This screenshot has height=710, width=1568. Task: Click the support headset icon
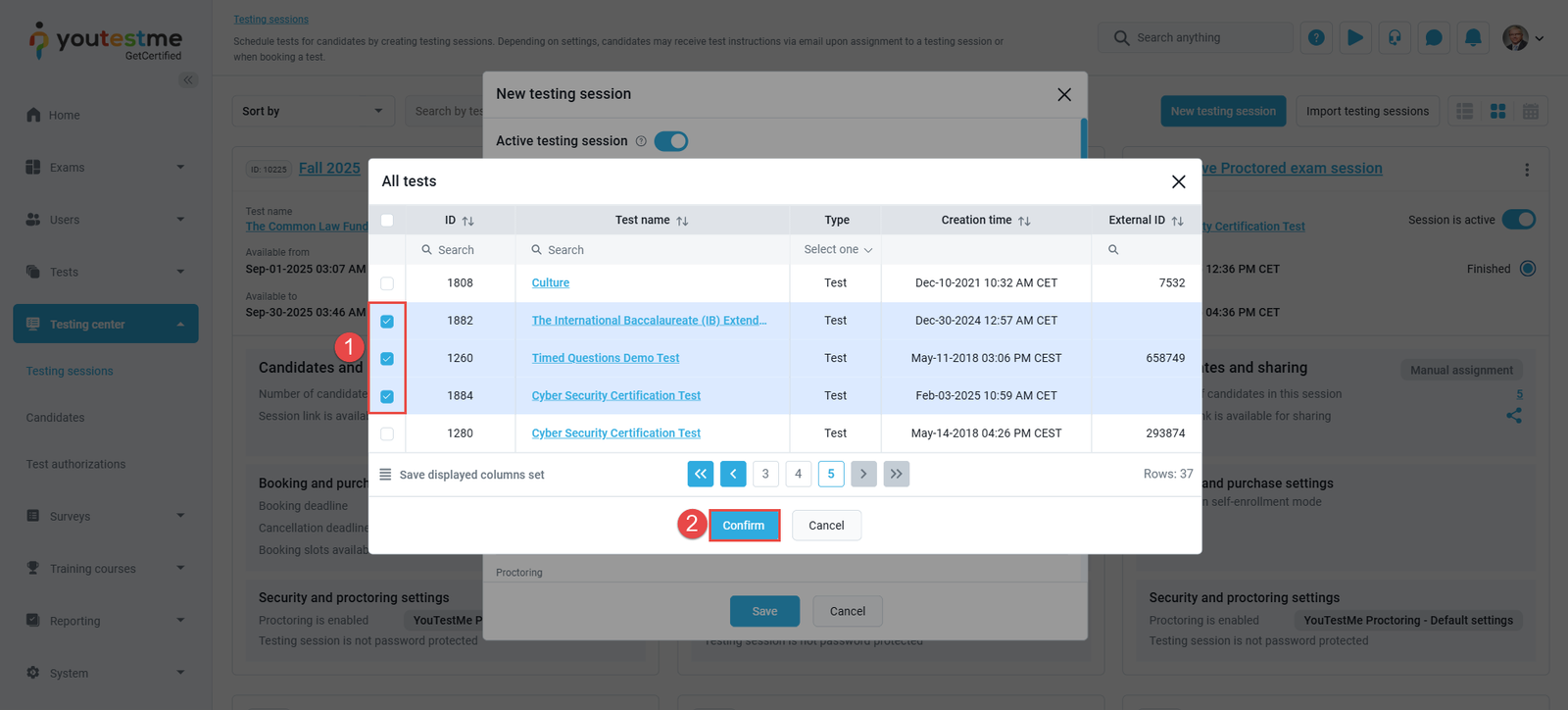[x=1395, y=37]
